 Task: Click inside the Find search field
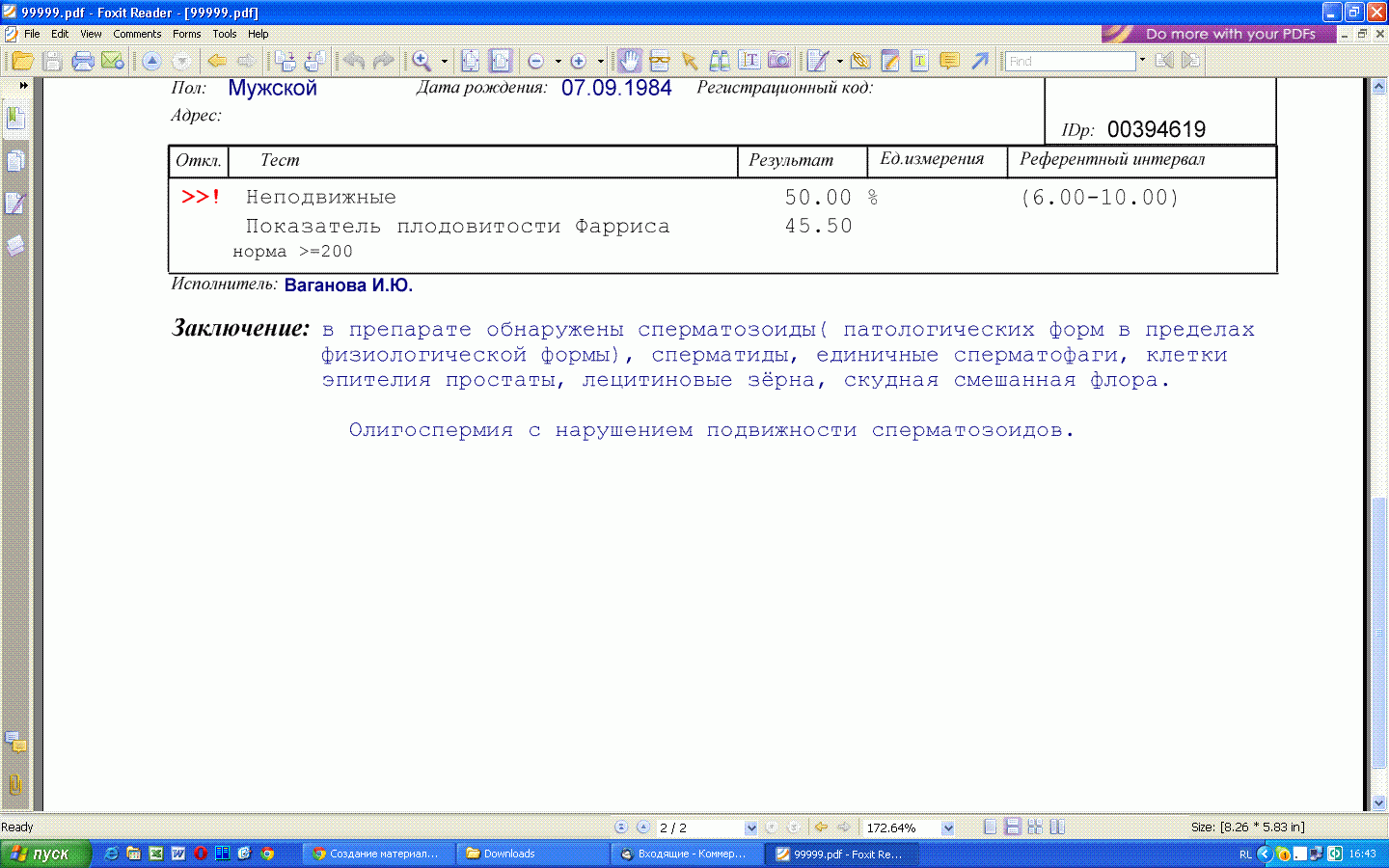(1069, 61)
